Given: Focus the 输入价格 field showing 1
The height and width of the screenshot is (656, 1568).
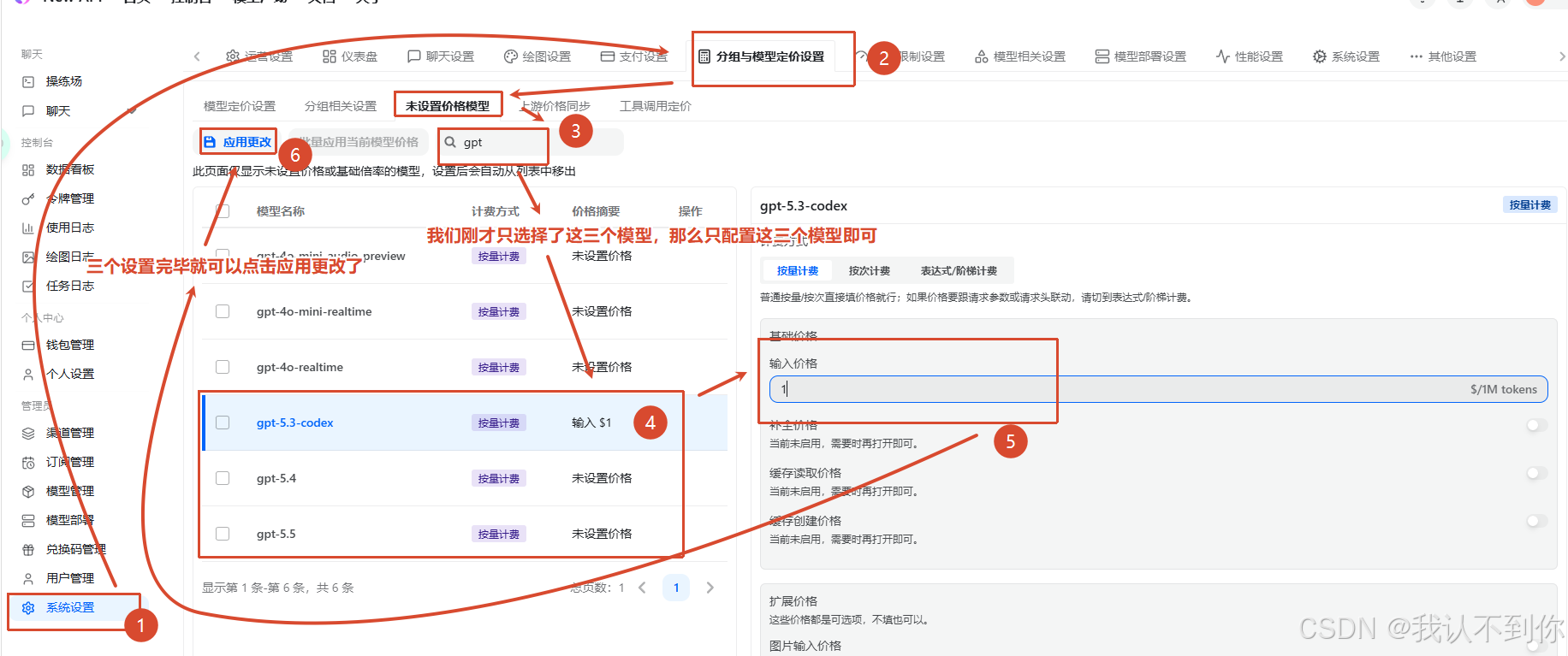Looking at the screenshot, I should coord(1158,389).
